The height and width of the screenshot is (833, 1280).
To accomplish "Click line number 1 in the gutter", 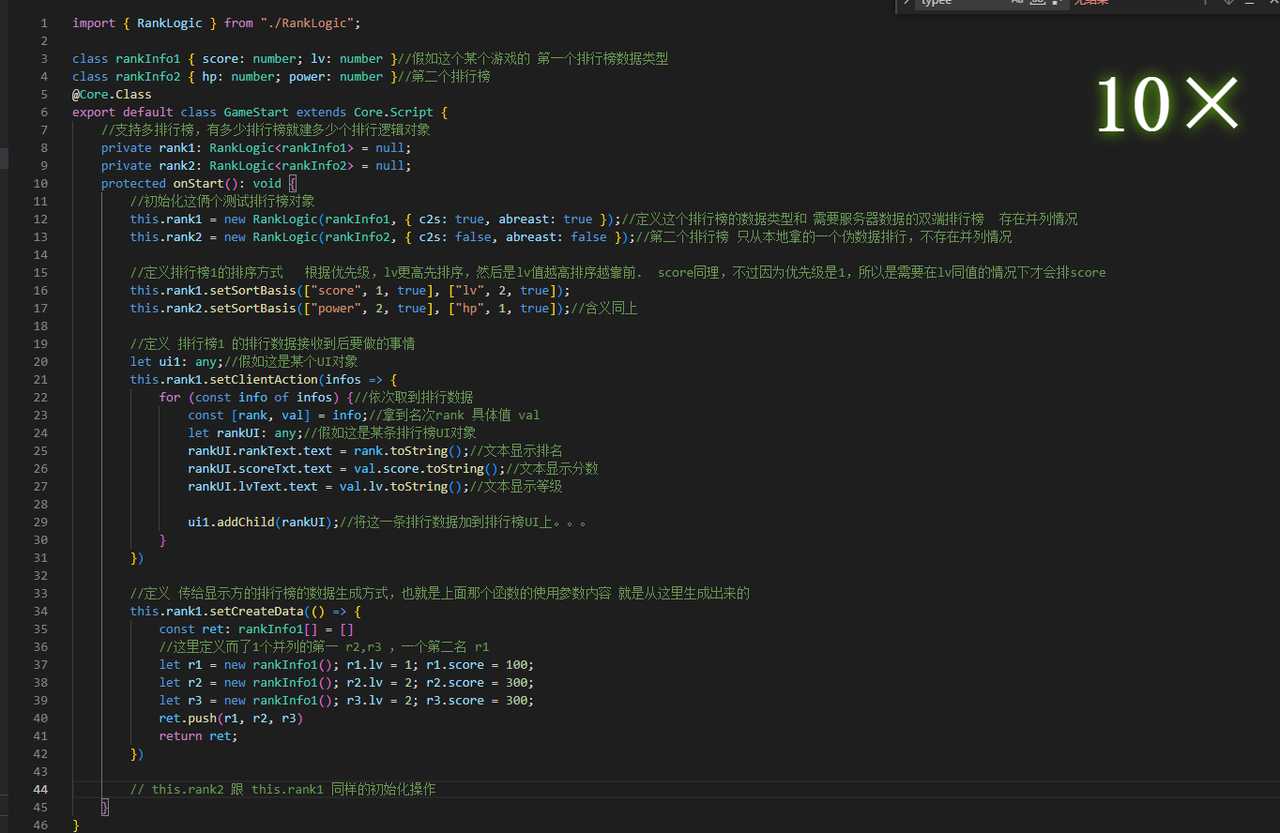I will click(44, 23).
